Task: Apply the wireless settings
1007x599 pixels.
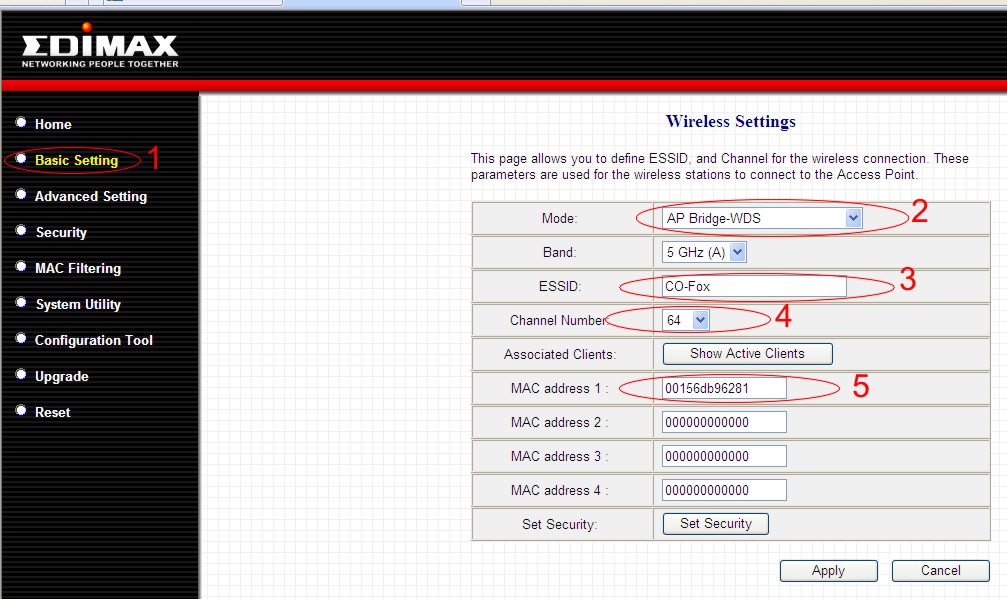Action: click(x=828, y=571)
